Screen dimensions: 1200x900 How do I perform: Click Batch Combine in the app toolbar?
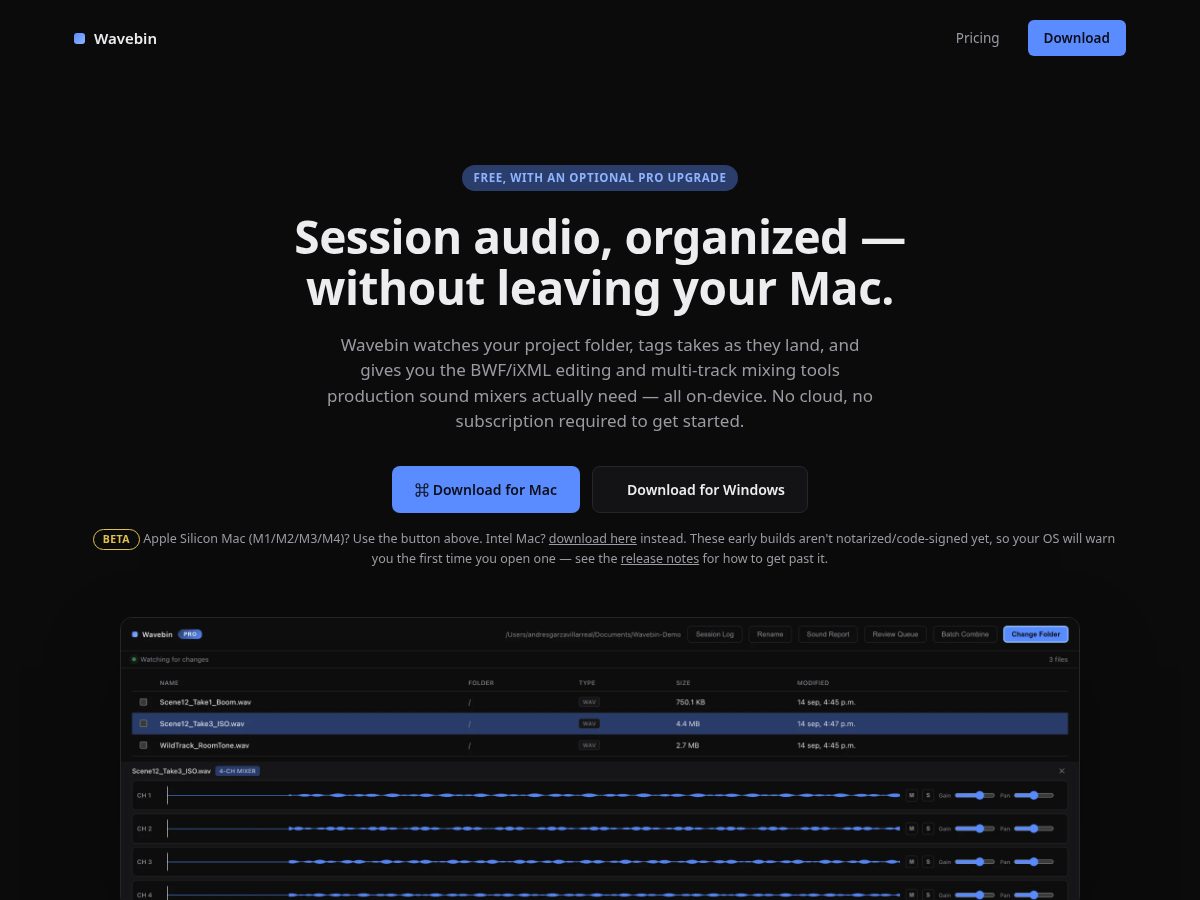pyautogui.click(x=965, y=634)
